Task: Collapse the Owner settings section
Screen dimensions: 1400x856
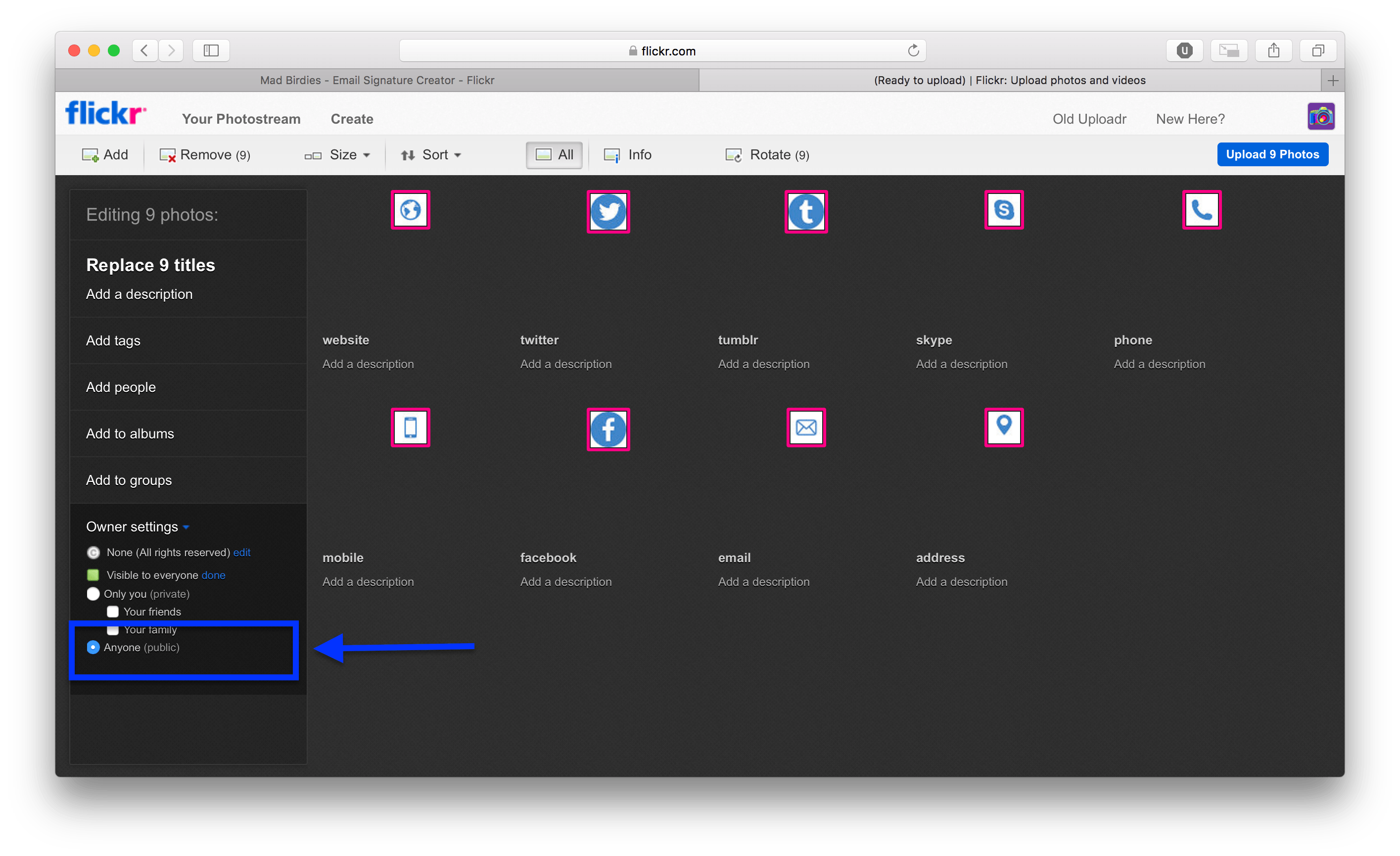Action: (x=137, y=527)
